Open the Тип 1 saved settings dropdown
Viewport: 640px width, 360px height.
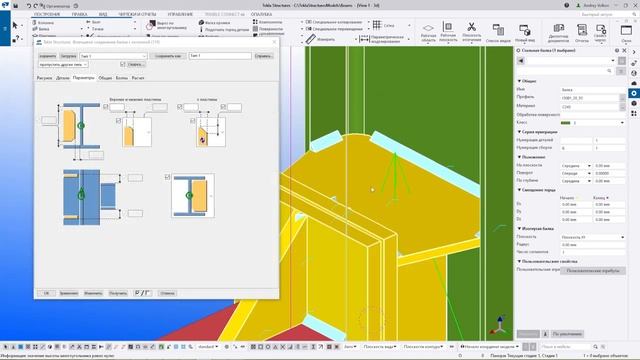[113, 56]
